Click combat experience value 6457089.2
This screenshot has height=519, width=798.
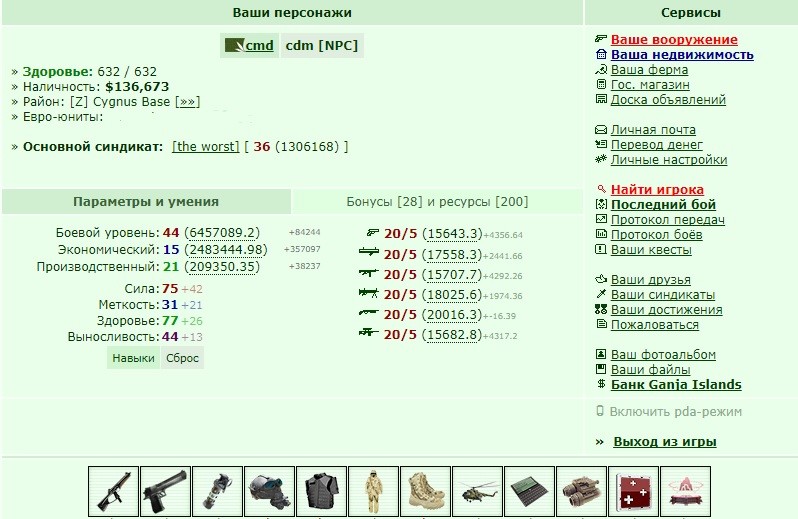pos(222,233)
